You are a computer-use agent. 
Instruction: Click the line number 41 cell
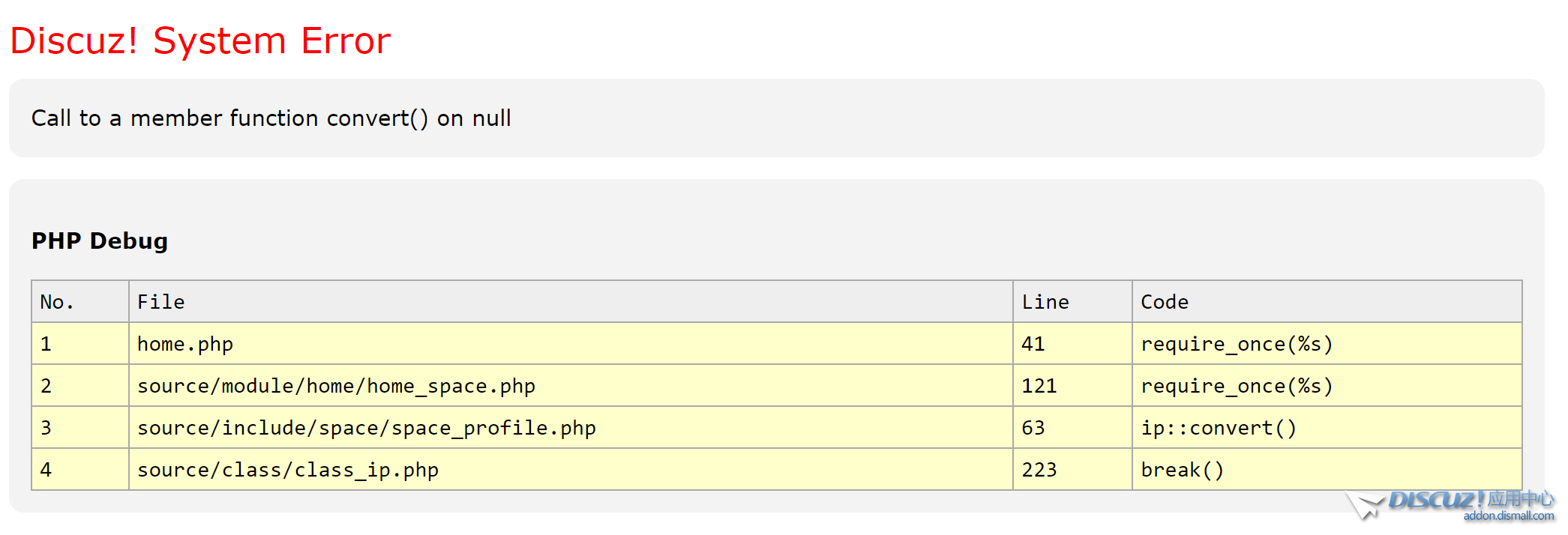point(1072,344)
